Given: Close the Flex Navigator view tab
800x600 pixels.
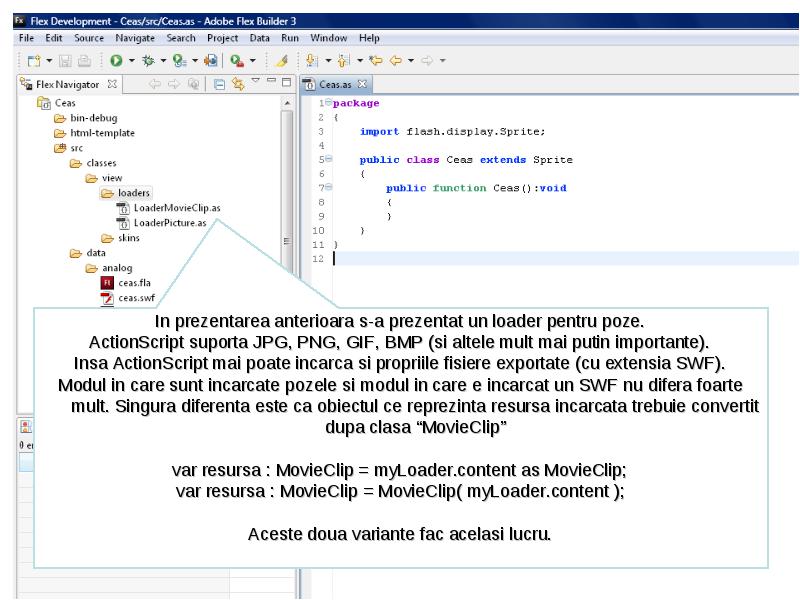Looking at the screenshot, I should click(112, 84).
